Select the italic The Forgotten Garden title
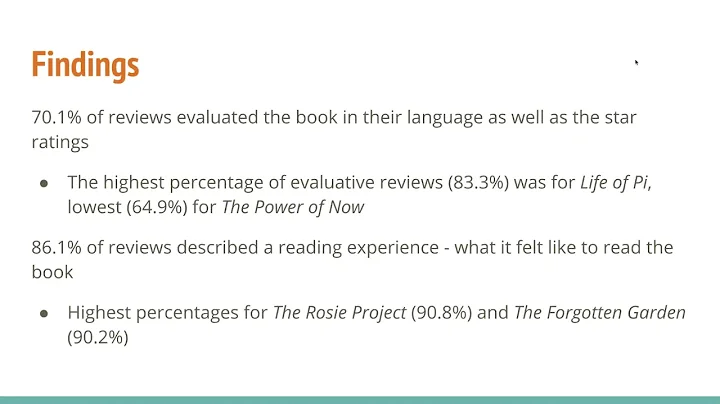This screenshot has width=720, height=404. pyautogui.click(x=600, y=313)
